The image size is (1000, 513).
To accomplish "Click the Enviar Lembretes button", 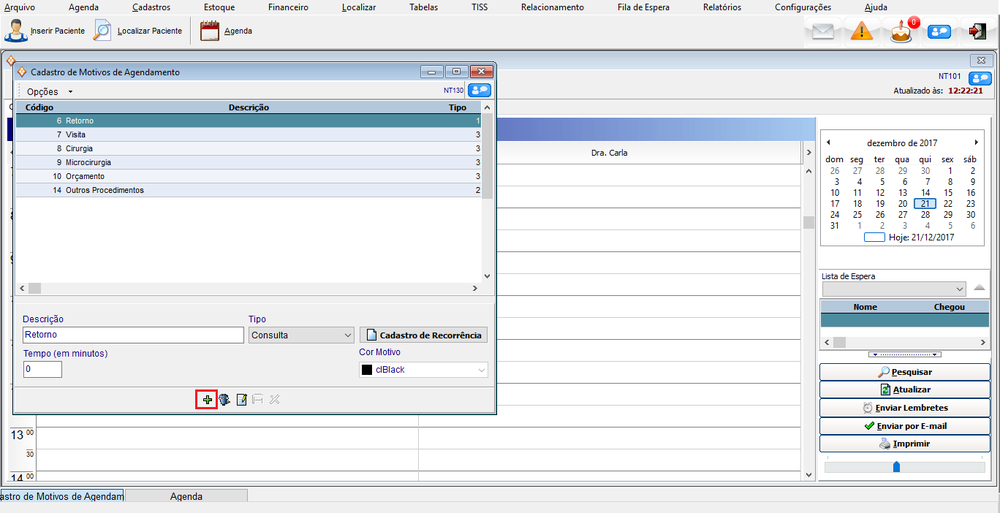I will point(903,408).
